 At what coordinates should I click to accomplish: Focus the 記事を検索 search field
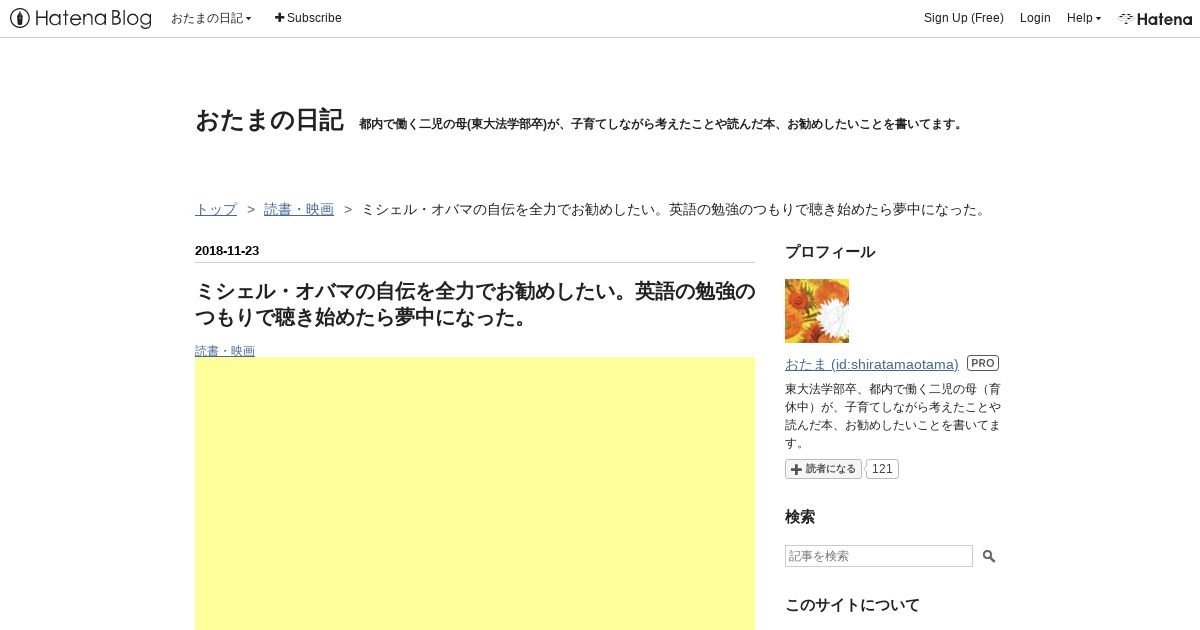pyautogui.click(x=879, y=556)
